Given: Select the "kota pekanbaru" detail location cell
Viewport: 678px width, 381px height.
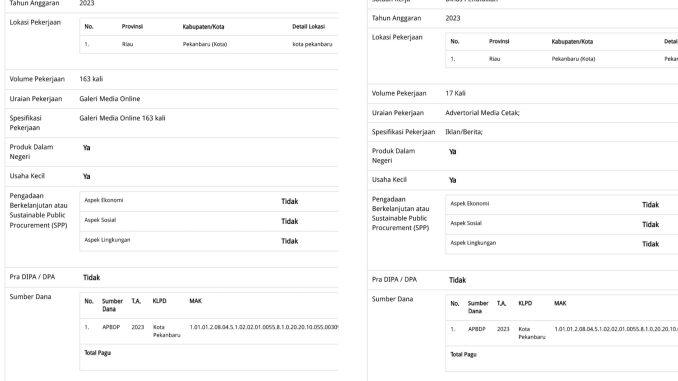Looking at the screenshot, I should pyautogui.click(x=312, y=44).
